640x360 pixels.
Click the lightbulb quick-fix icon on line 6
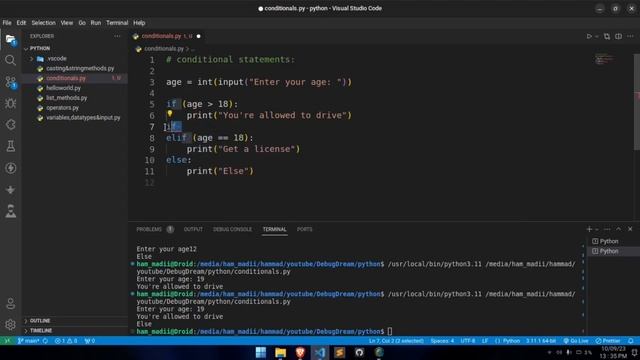170,114
